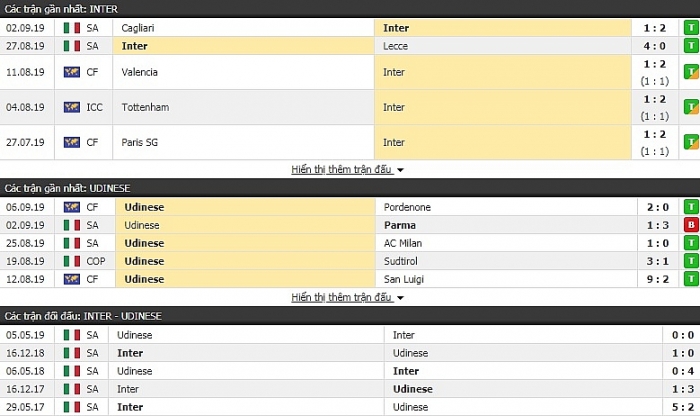This screenshot has width=700, height=416.
Task: Click the Italy flag on the 16.12.18 row
Action: (71, 353)
